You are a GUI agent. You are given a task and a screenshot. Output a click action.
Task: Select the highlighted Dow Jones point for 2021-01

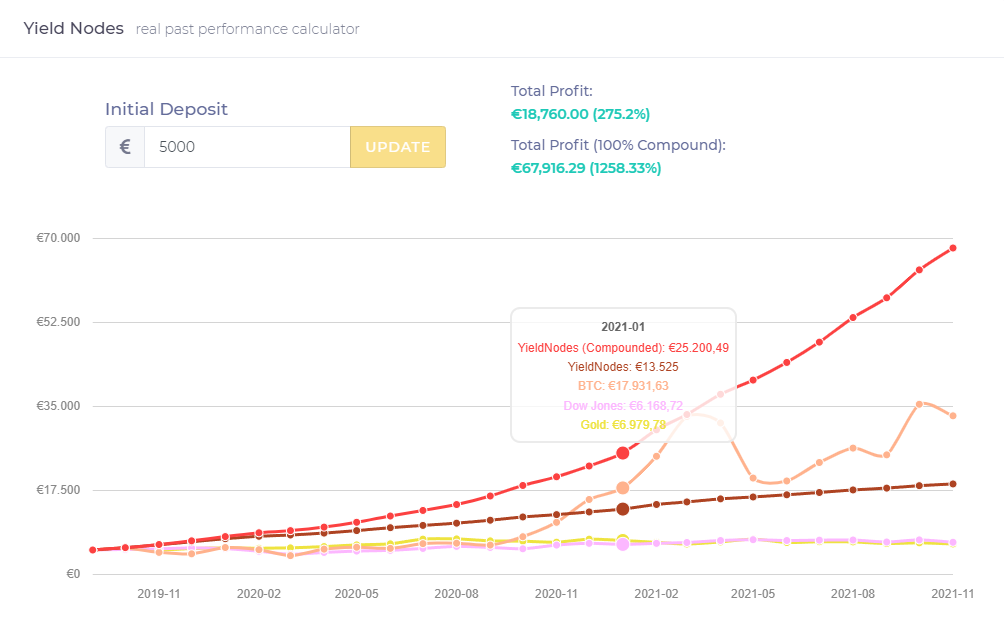click(x=622, y=544)
